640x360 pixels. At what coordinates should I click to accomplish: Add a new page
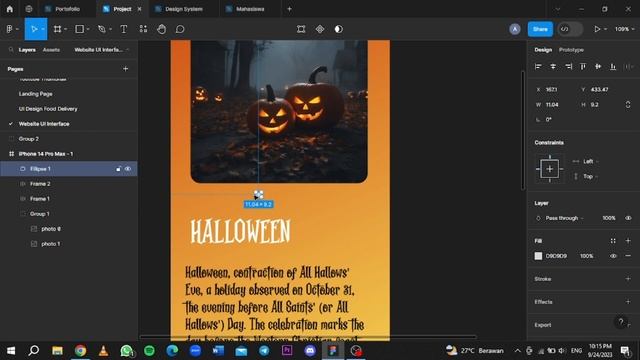(x=126, y=69)
